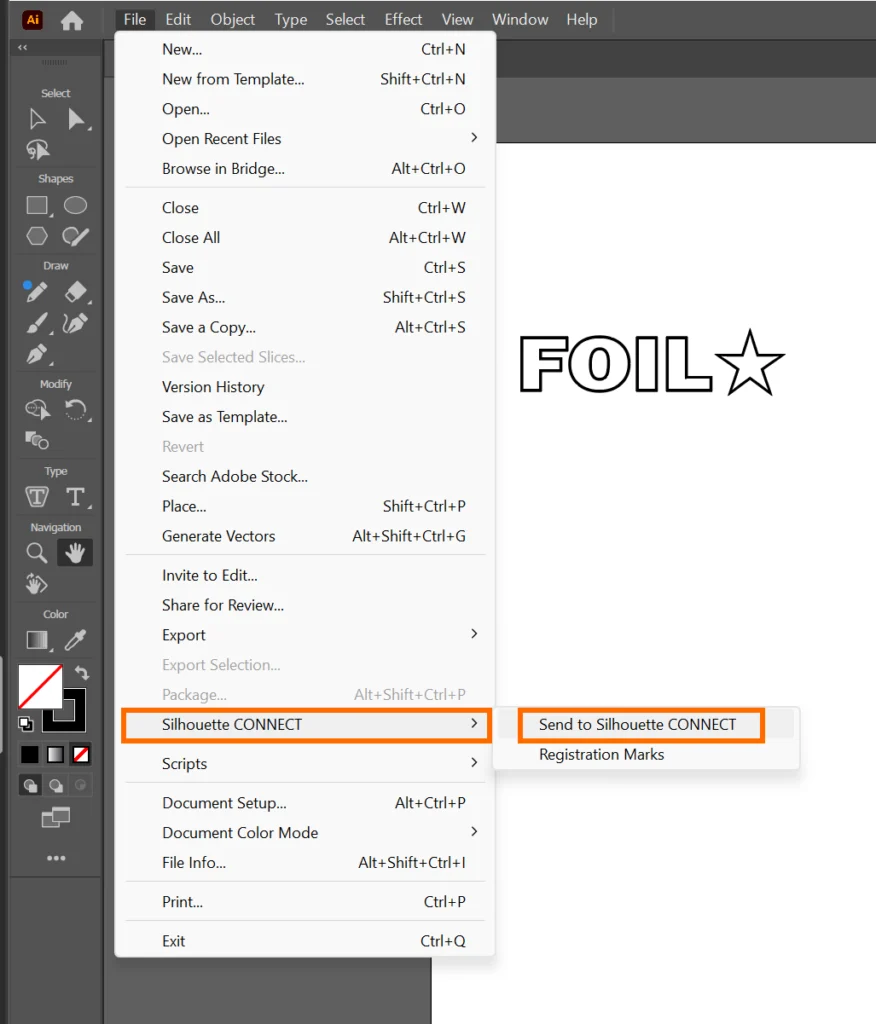Click Registration Marks in the submenu

[601, 754]
